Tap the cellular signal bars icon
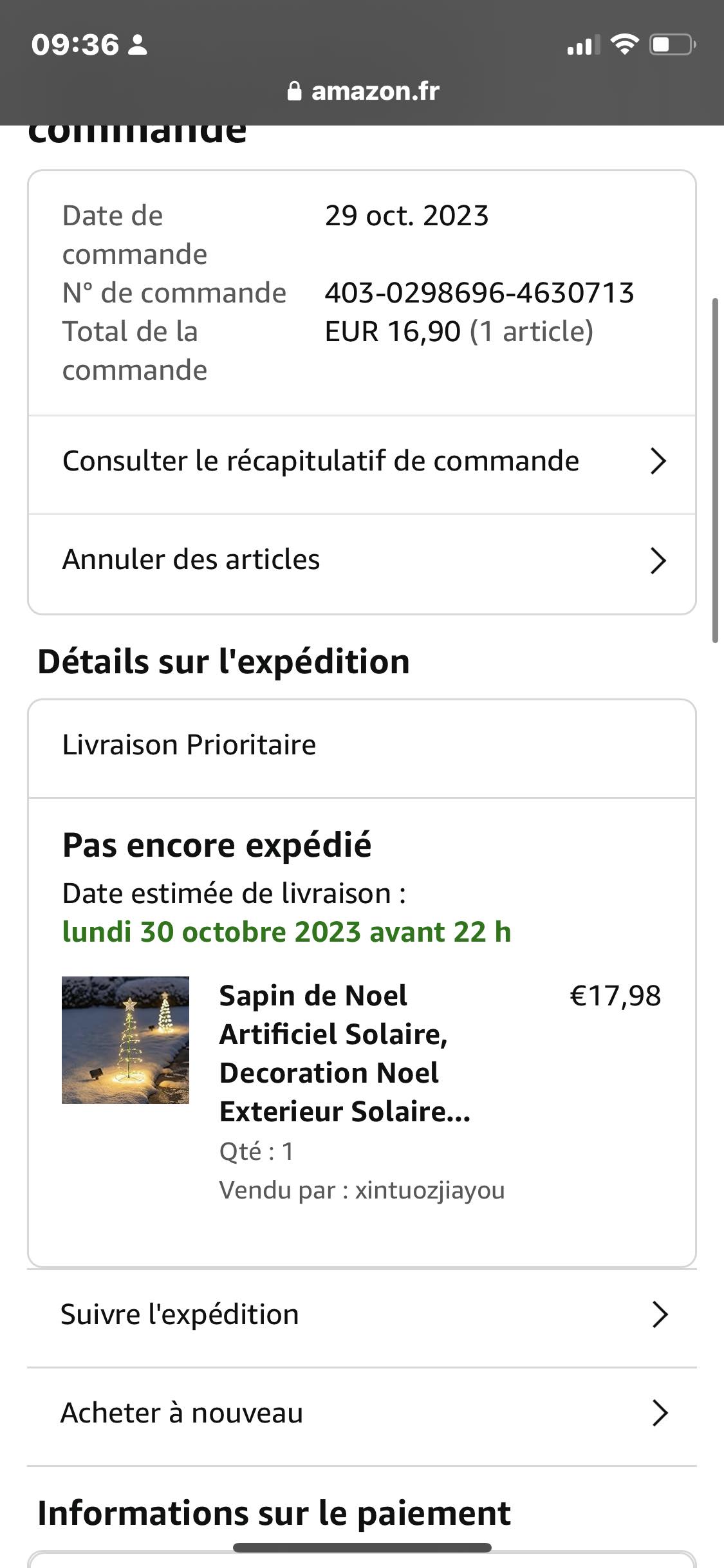Screen dimensions: 724x1568 (583, 46)
